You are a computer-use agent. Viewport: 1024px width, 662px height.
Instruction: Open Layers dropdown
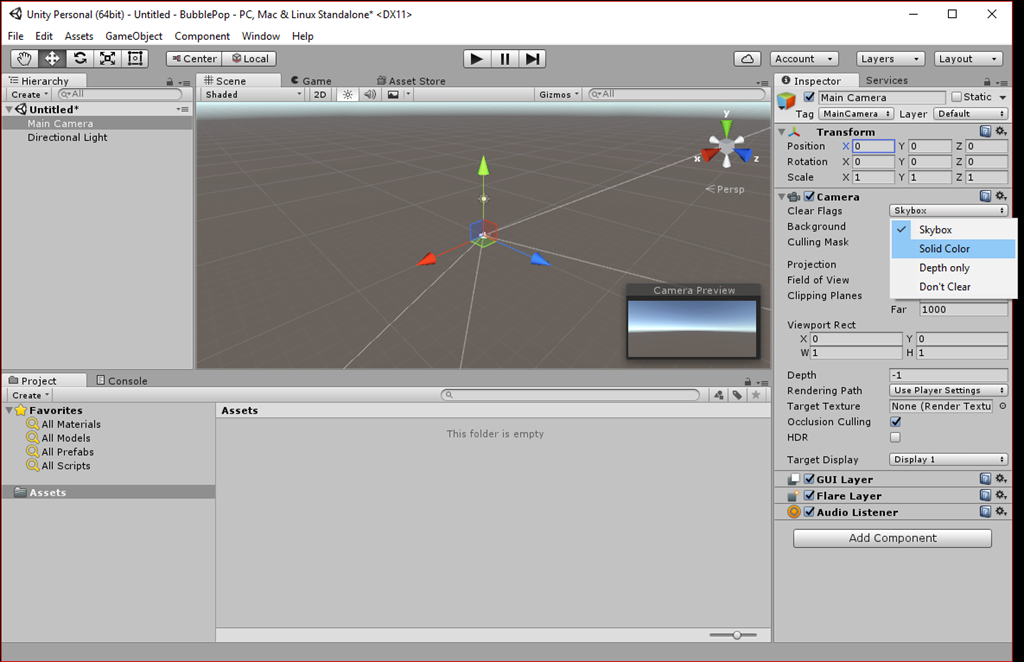[x=890, y=59]
